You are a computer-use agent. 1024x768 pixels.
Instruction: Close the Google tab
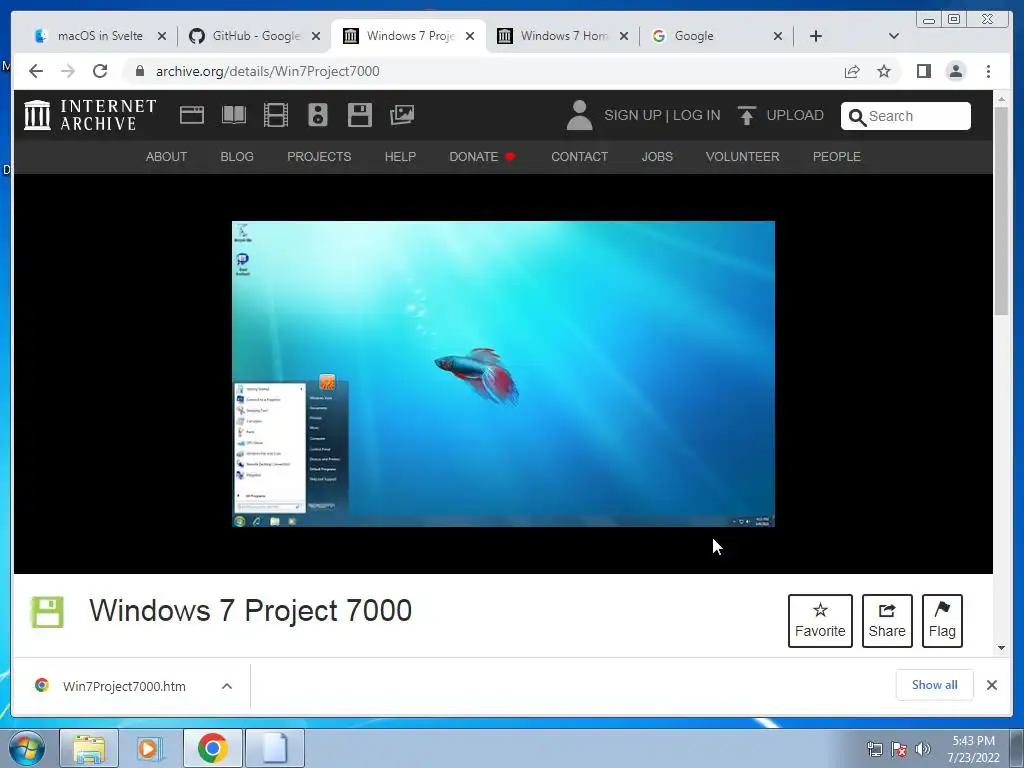point(778,36)
